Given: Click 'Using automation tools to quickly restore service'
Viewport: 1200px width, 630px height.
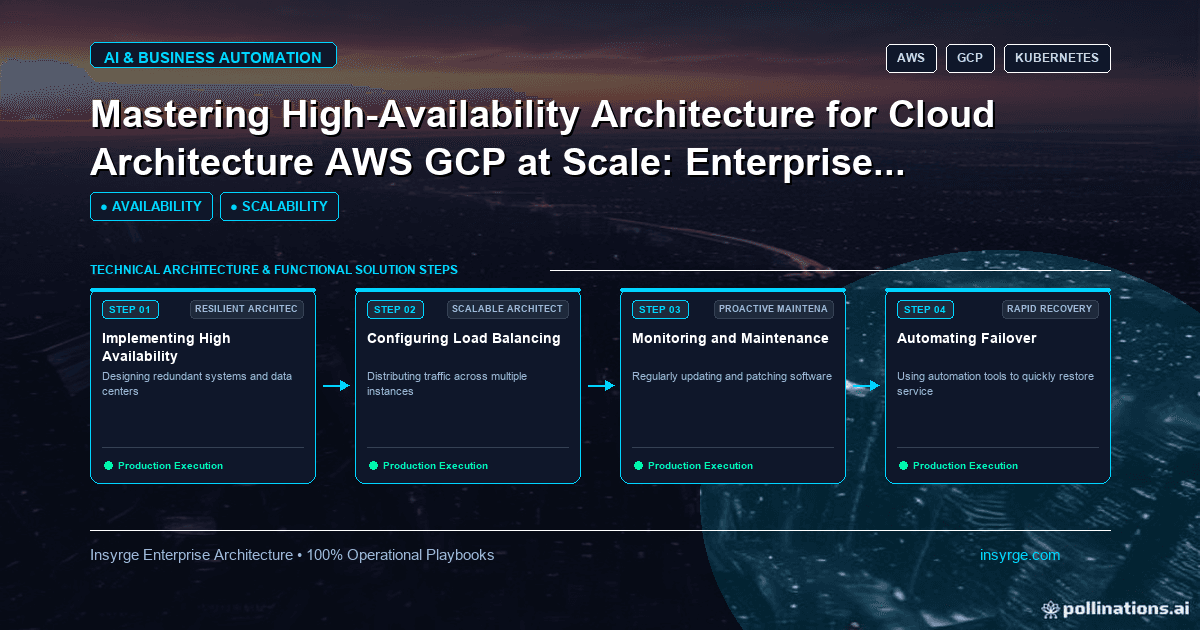Looking at the screenshot, I should [x=996, y=384].
